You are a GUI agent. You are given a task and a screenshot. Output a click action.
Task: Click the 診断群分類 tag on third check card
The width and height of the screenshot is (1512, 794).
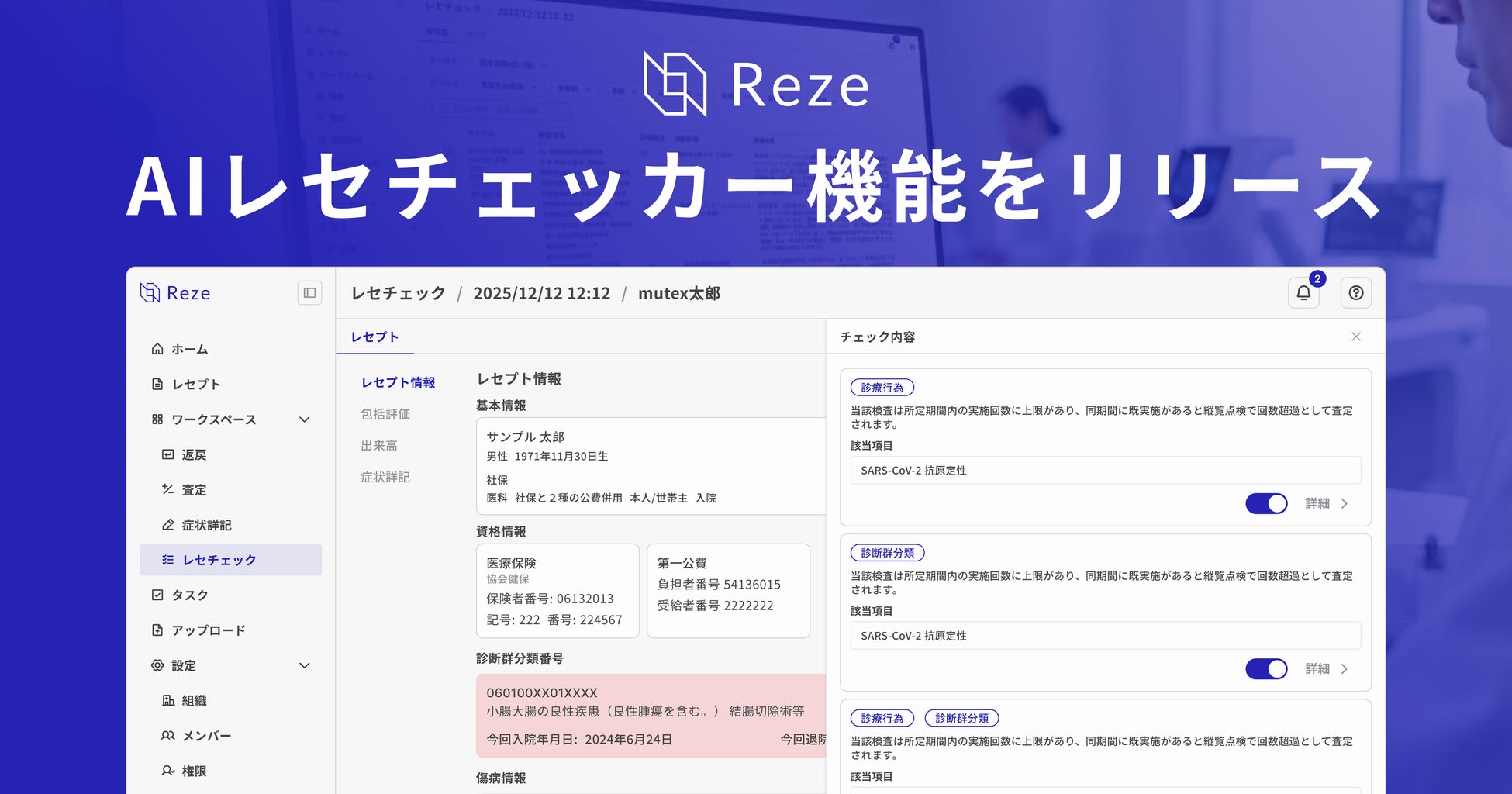tap(961, 718)
